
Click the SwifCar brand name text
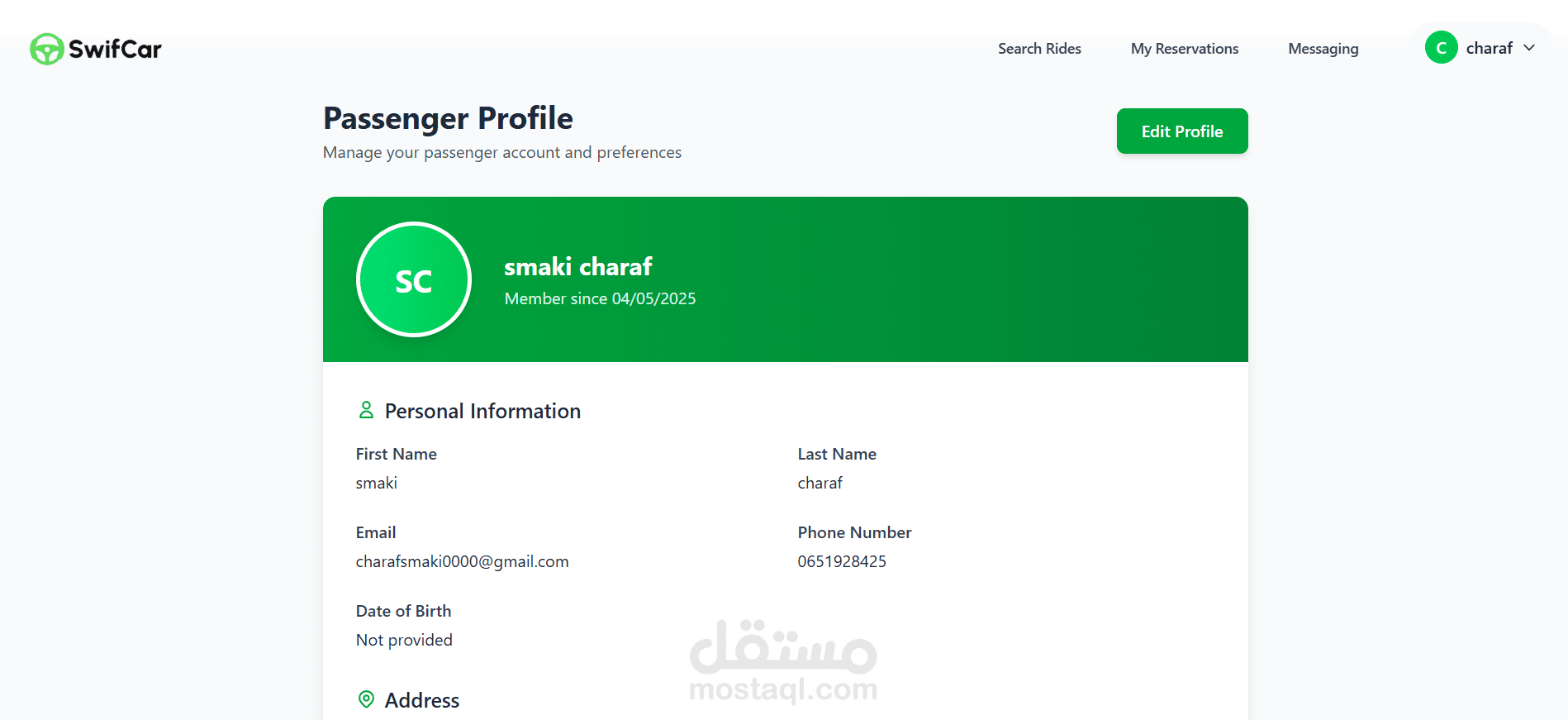(115, 50)
